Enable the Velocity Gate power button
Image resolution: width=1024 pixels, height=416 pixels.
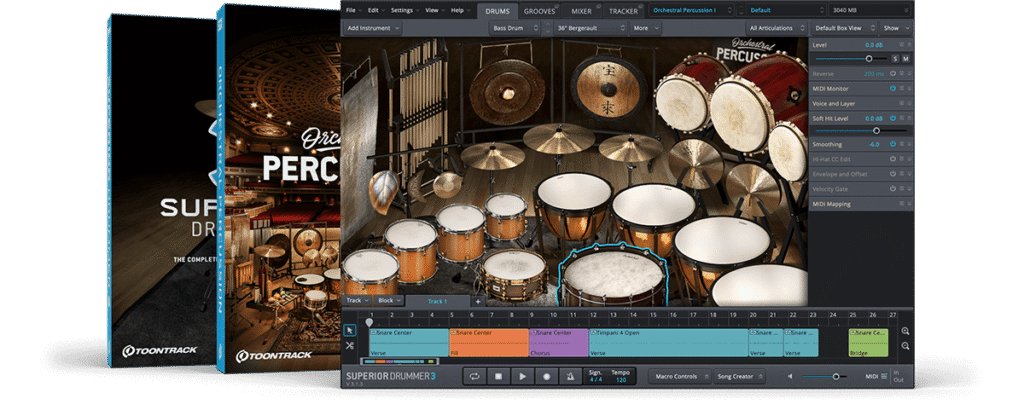click(x=893, y=189)
